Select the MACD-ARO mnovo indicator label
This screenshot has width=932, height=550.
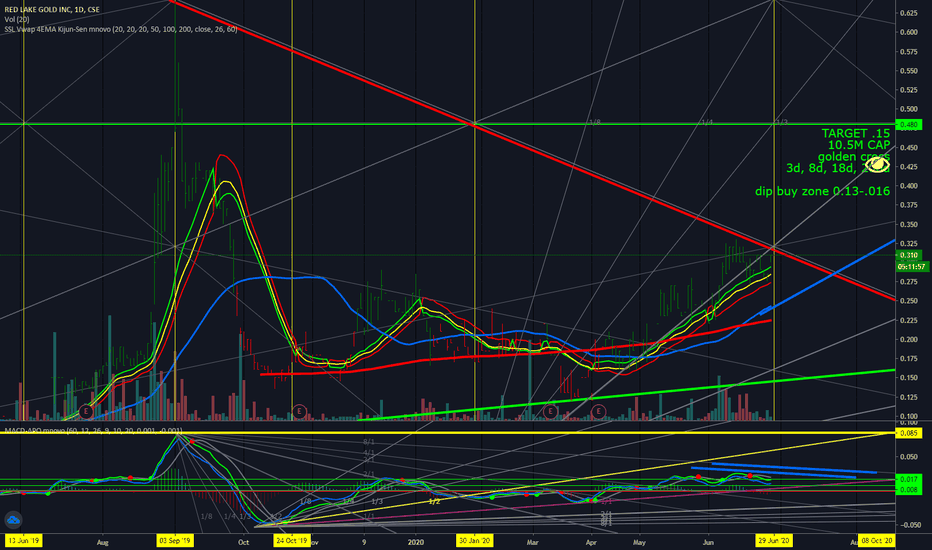(x=94, y=430)
